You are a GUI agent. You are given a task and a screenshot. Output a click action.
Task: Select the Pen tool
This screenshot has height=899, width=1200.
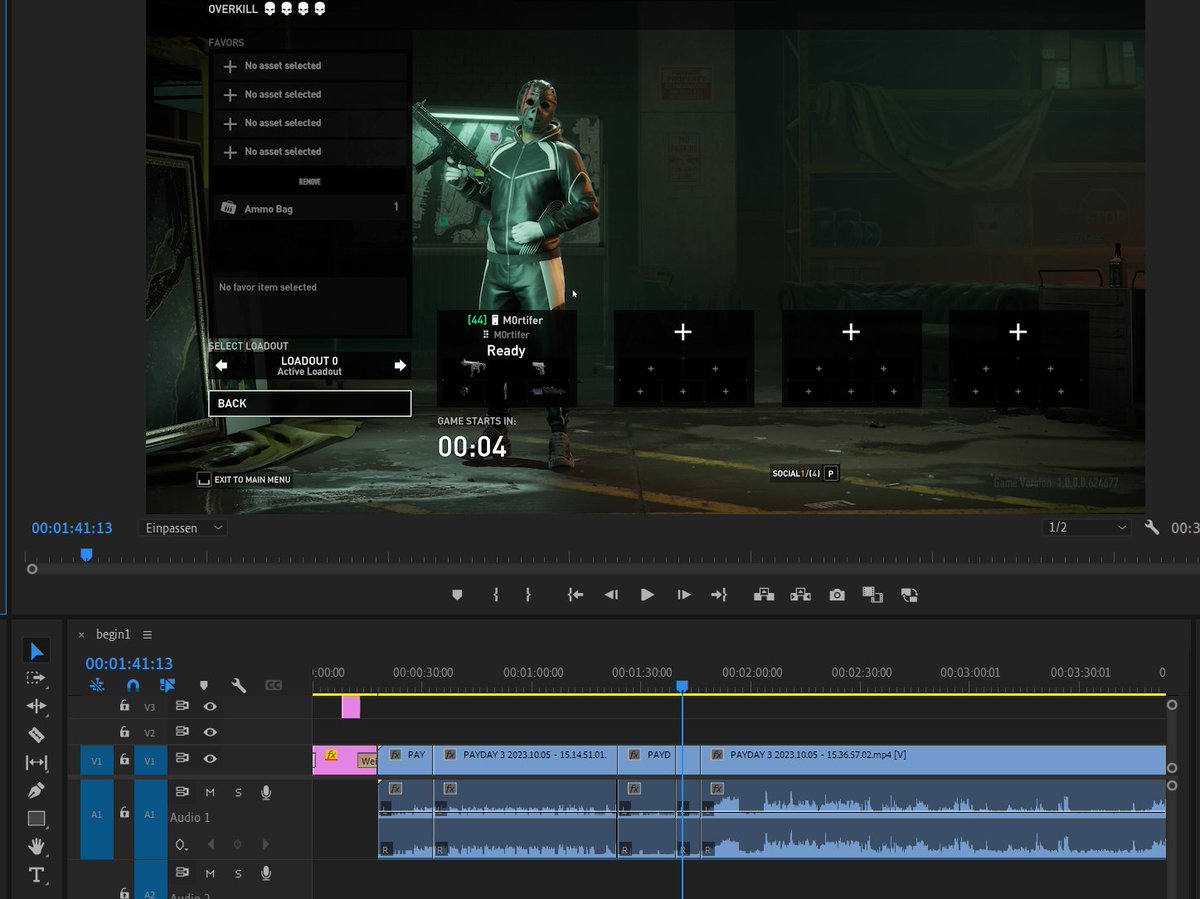(x=36, y=790)
